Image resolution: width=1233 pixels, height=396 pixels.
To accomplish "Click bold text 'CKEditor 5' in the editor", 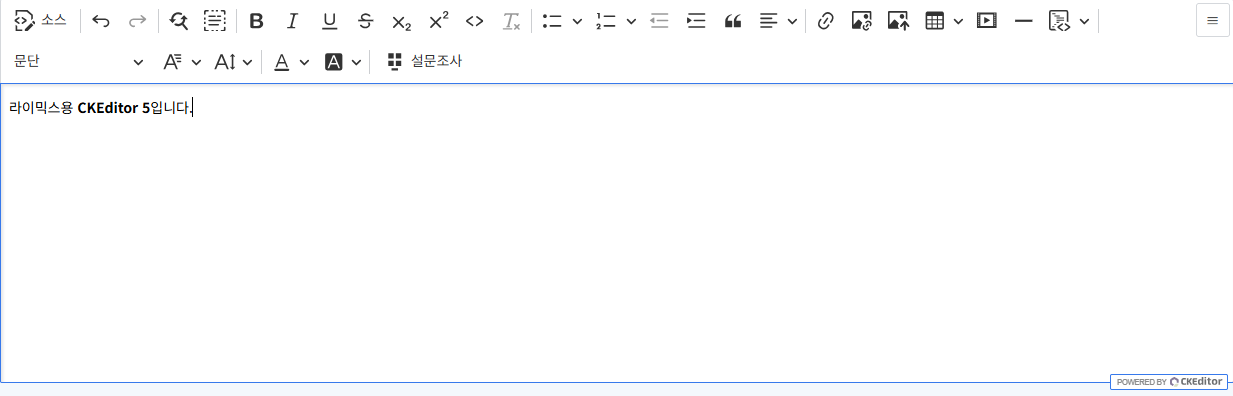I will pyautogui.click(x=113, y=108).
